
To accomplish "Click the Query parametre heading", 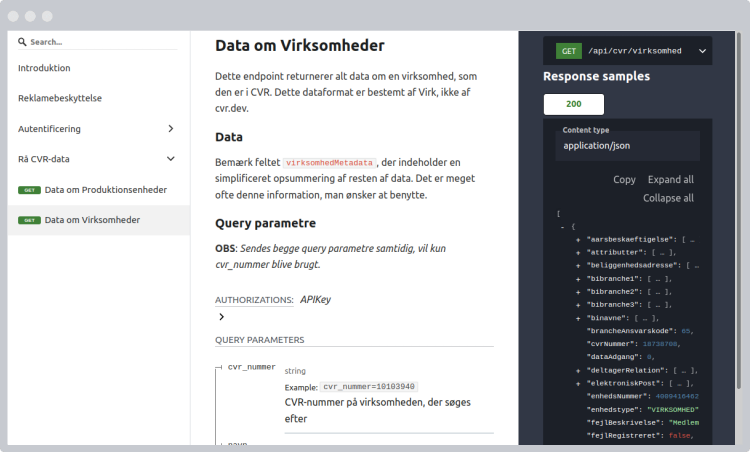I will click(265, 223).
